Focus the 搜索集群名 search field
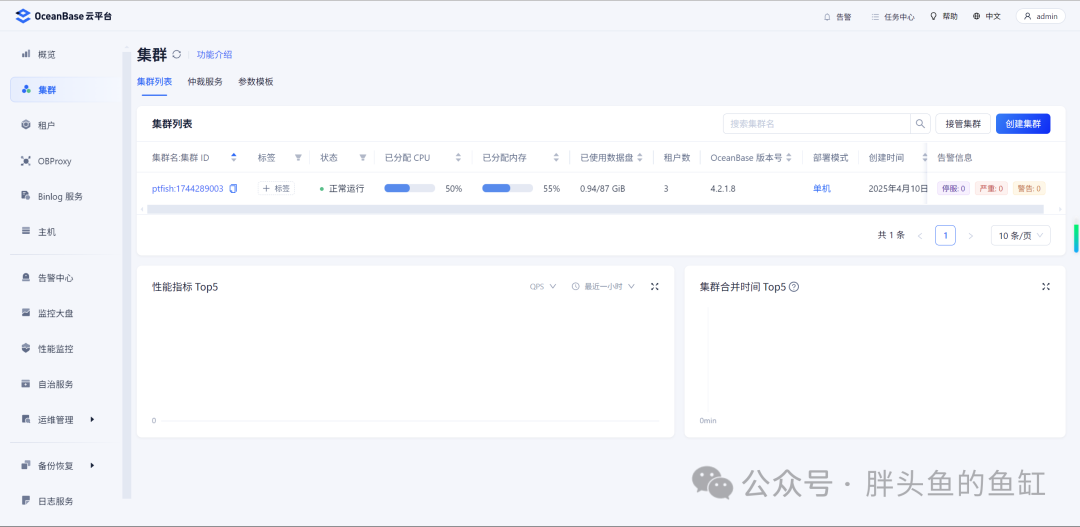The image size is (1080, 527). pos(816,124)
